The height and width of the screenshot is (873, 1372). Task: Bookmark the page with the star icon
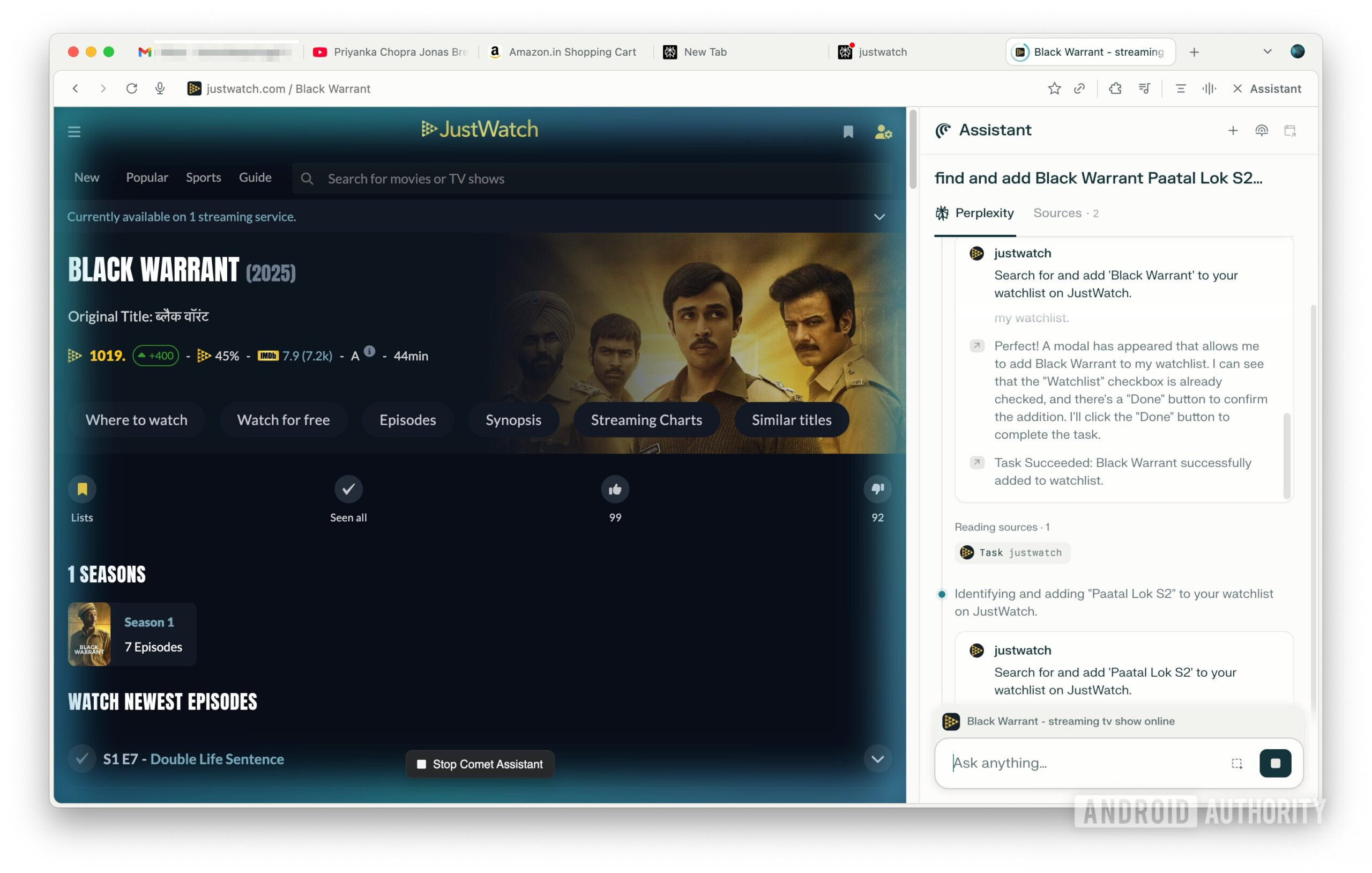point(1054,88)
